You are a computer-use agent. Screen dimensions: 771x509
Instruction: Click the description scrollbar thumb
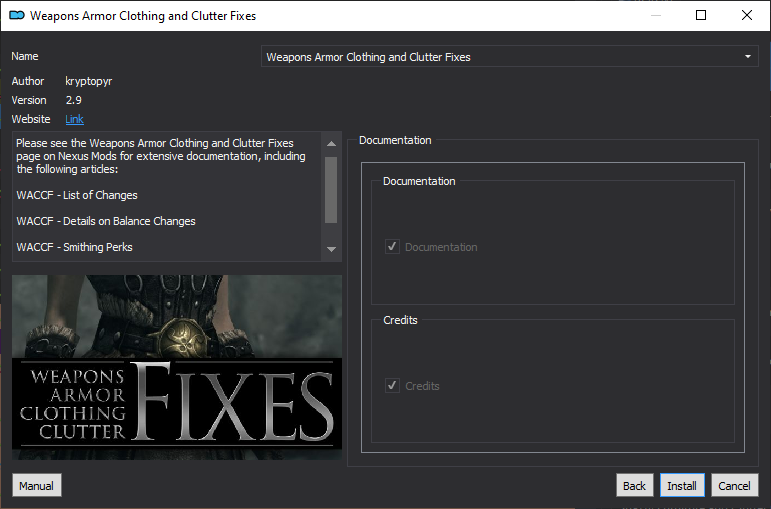[331, 190]
